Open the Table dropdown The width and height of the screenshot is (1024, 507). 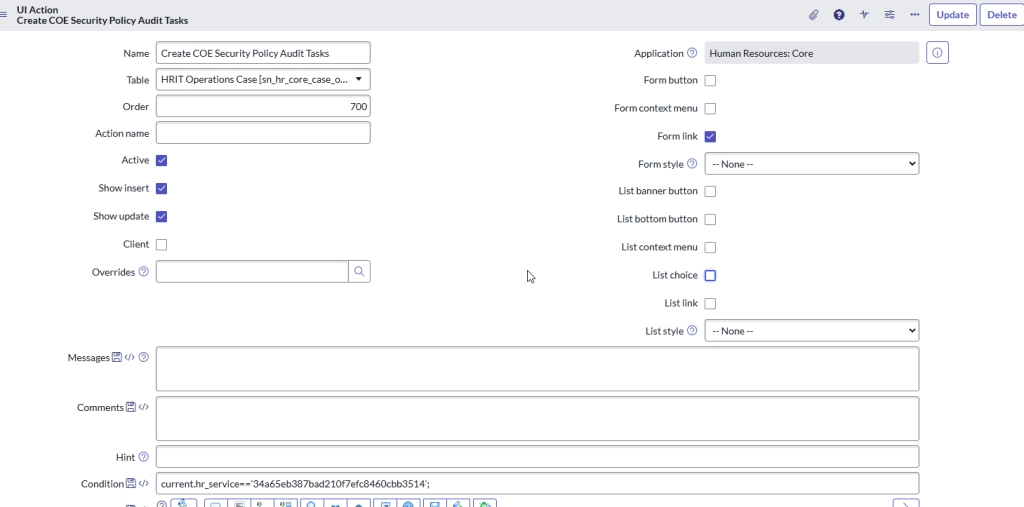coord(263,79)
